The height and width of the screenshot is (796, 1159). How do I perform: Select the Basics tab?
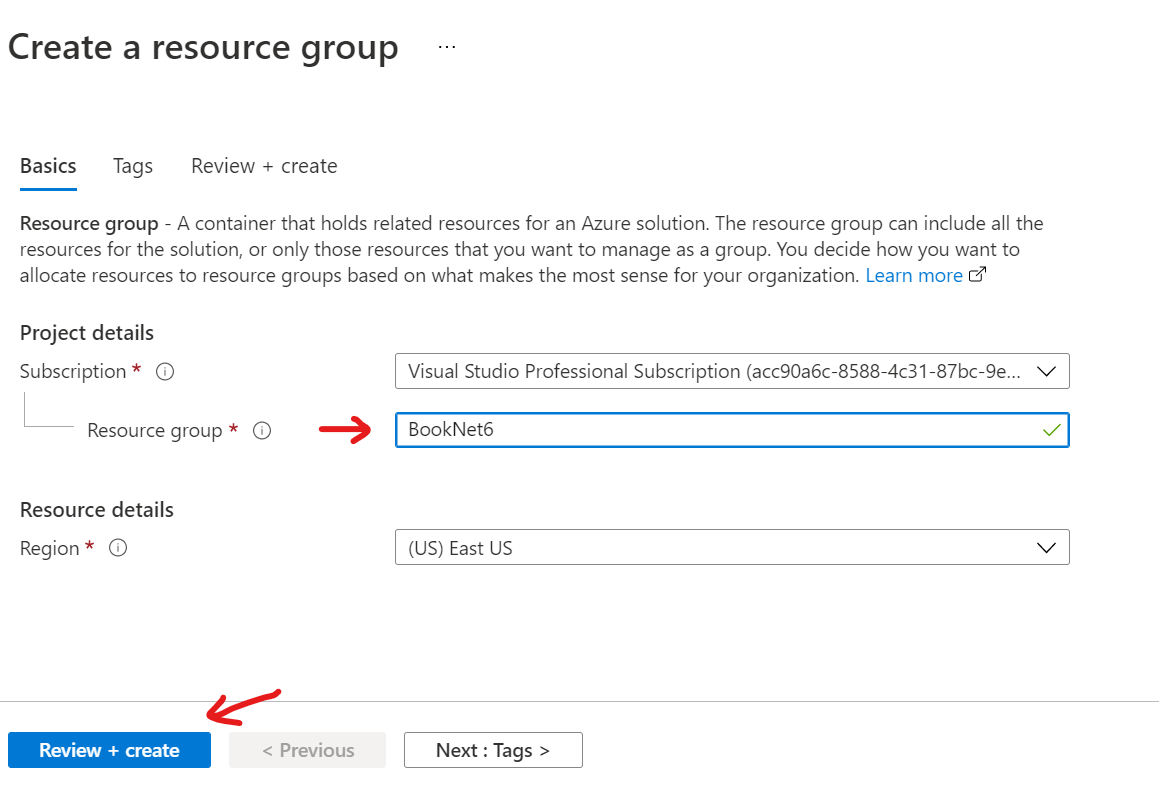tap(47, 166)
